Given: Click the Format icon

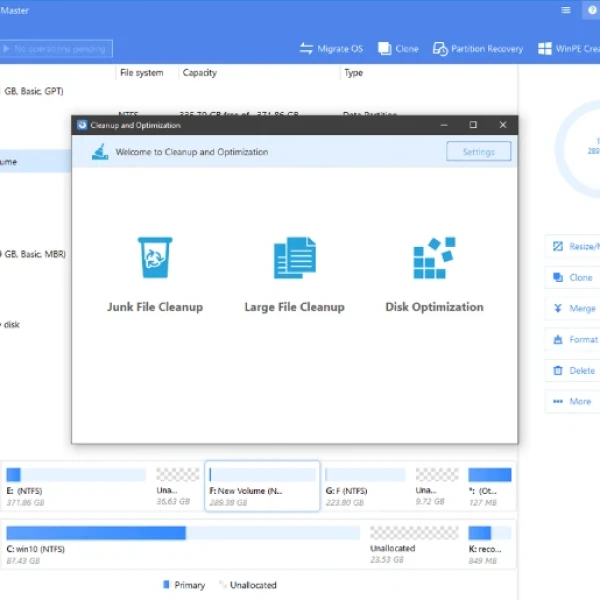Looking at the screenshot, I should pyautogui.click(x=558, y=339).
